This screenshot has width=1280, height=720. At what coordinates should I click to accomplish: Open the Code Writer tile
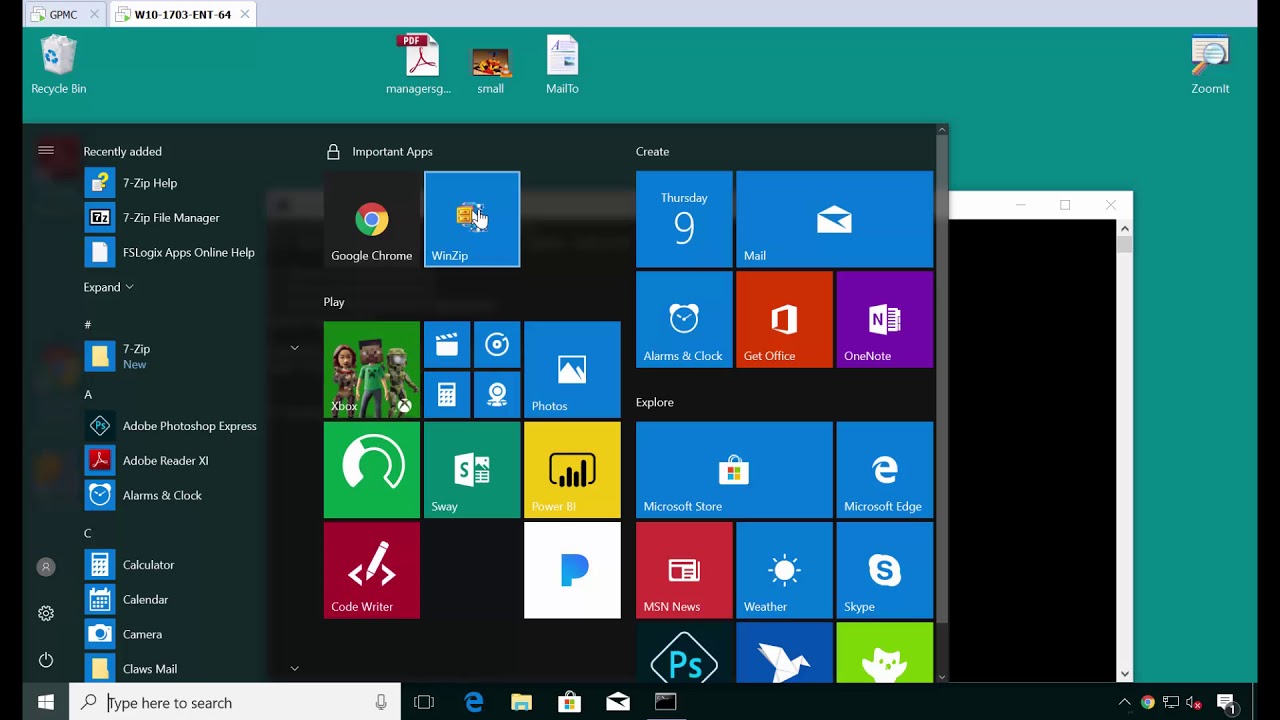click(372, 569)
